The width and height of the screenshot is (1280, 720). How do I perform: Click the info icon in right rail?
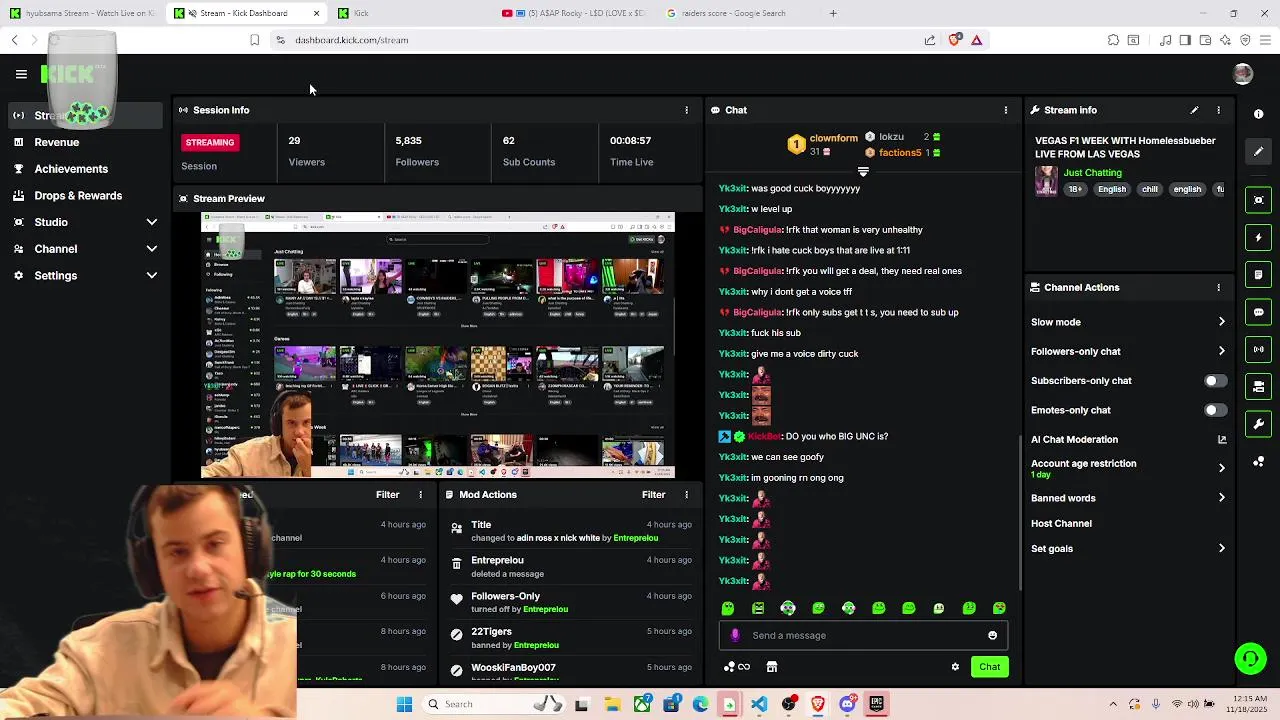1259,114
